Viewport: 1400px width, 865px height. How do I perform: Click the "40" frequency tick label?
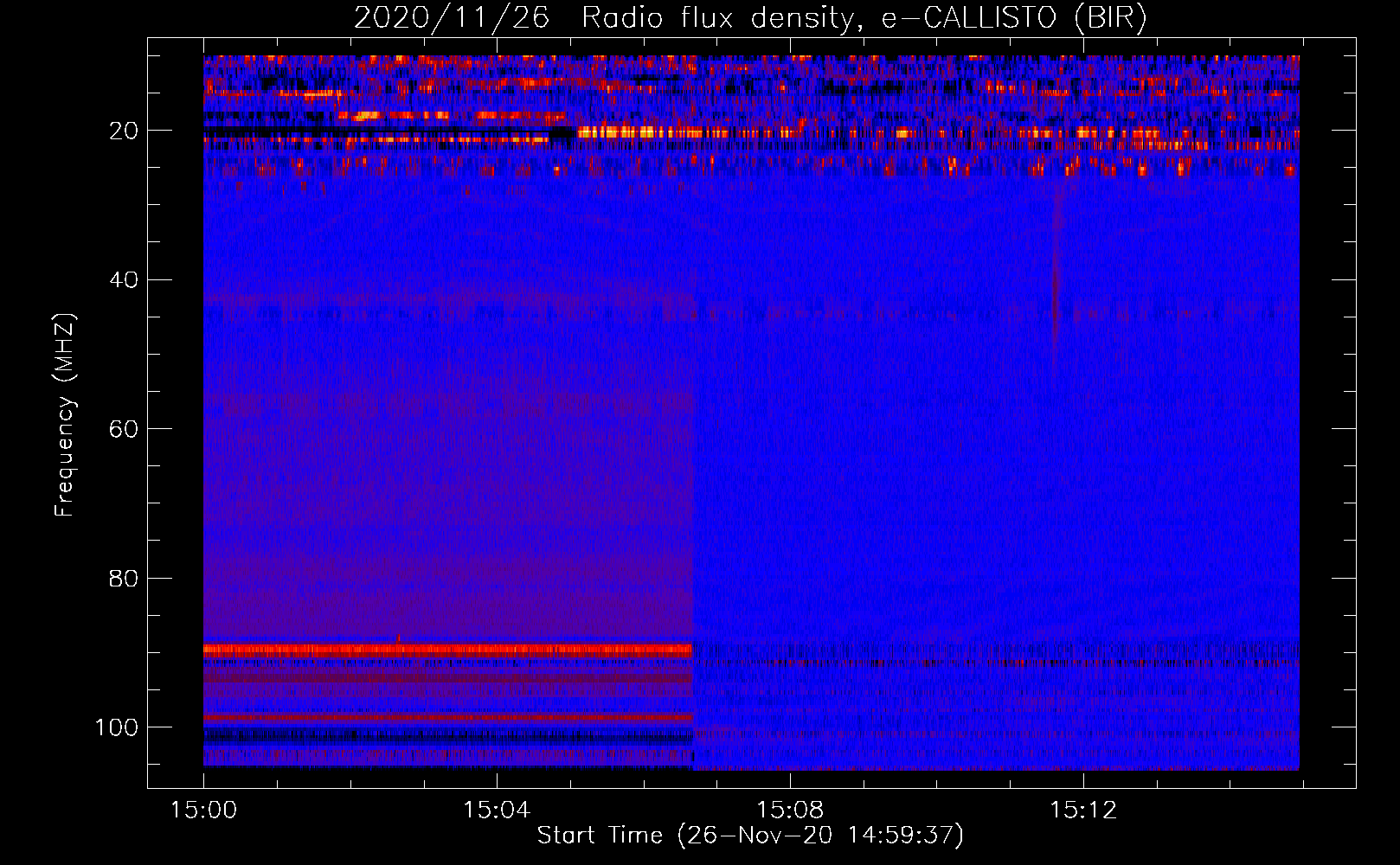pyautogui.click(x=124, y=280)
